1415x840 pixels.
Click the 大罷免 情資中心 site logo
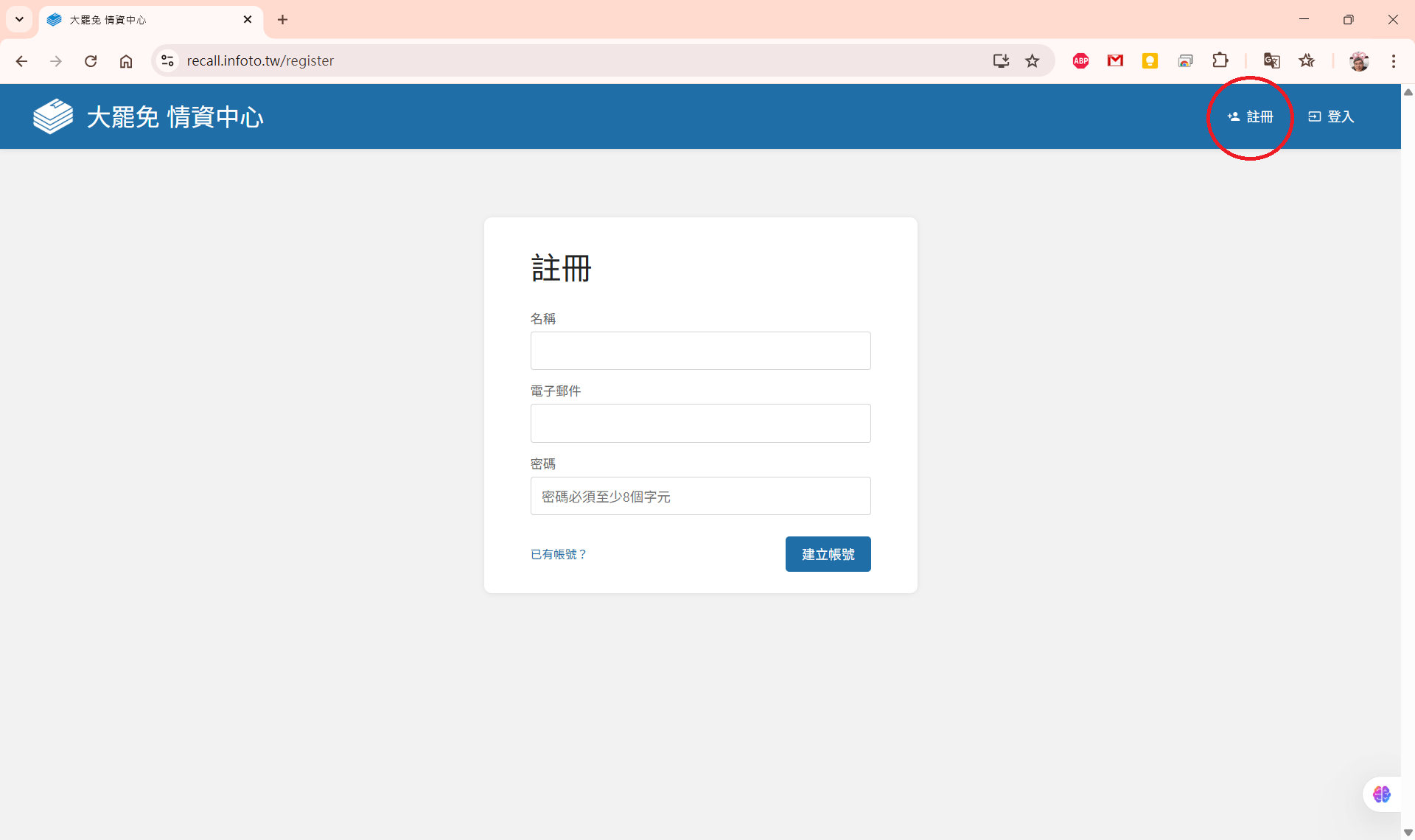tap(147, 116)
